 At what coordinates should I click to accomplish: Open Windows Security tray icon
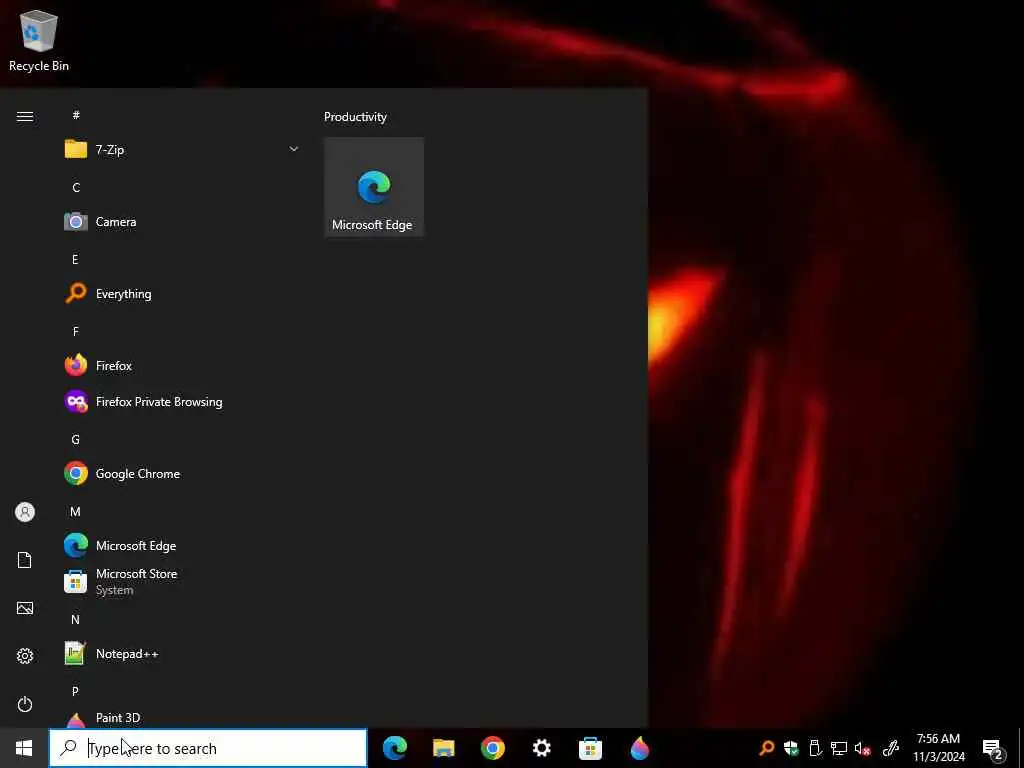coord(791,748)
